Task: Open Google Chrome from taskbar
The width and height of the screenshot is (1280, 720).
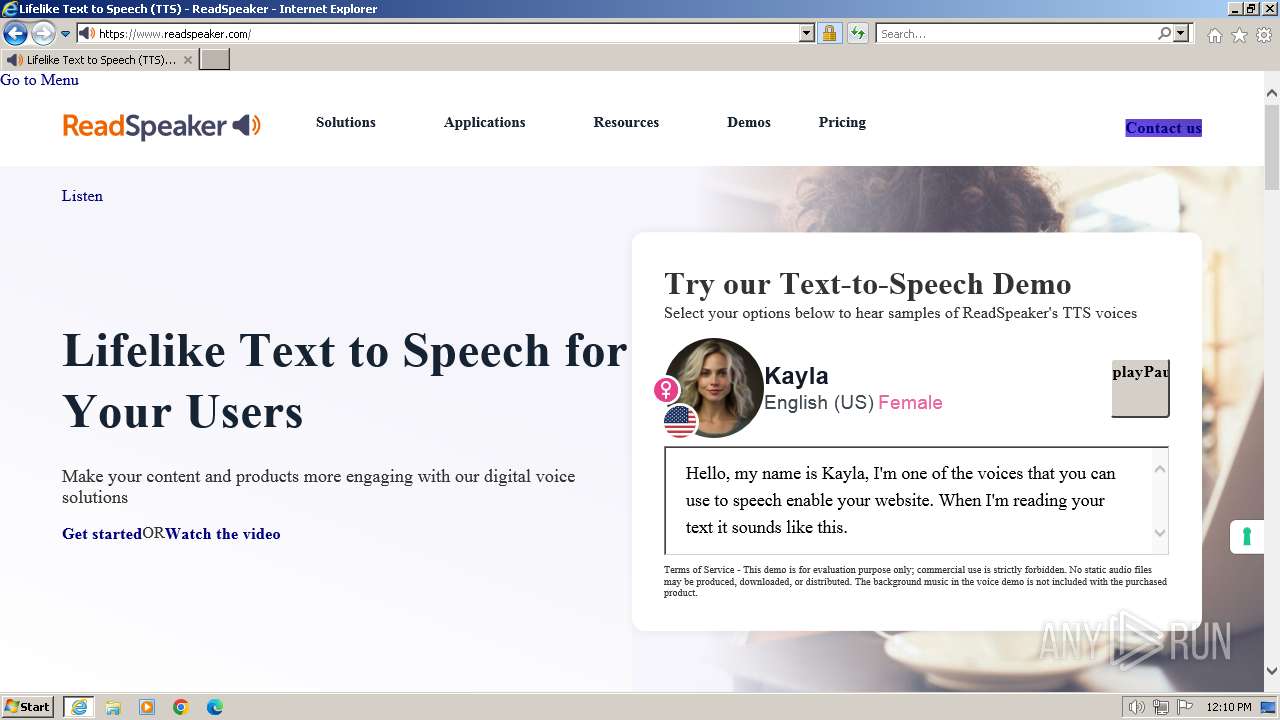Action: point(181,707)
